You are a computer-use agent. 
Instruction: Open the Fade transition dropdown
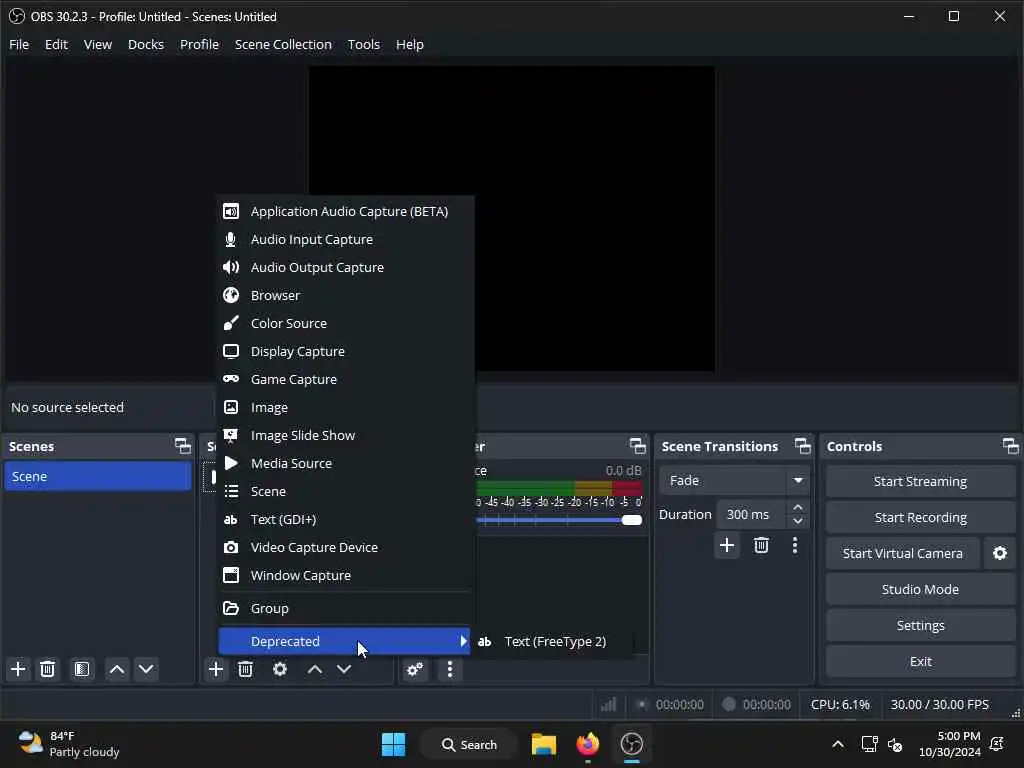tap(734, 481)
